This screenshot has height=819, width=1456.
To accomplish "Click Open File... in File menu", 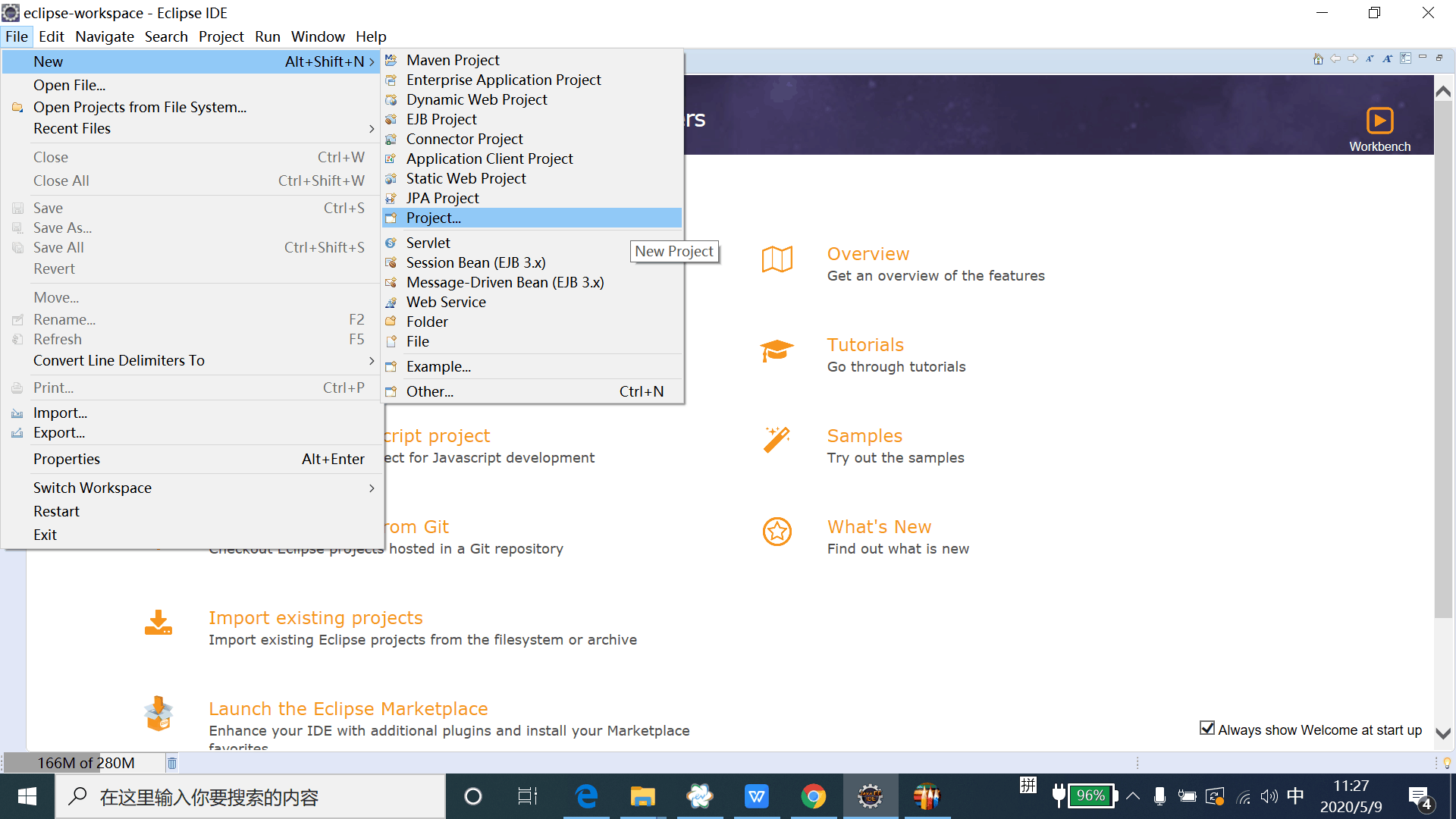I will tap(193, 85).
